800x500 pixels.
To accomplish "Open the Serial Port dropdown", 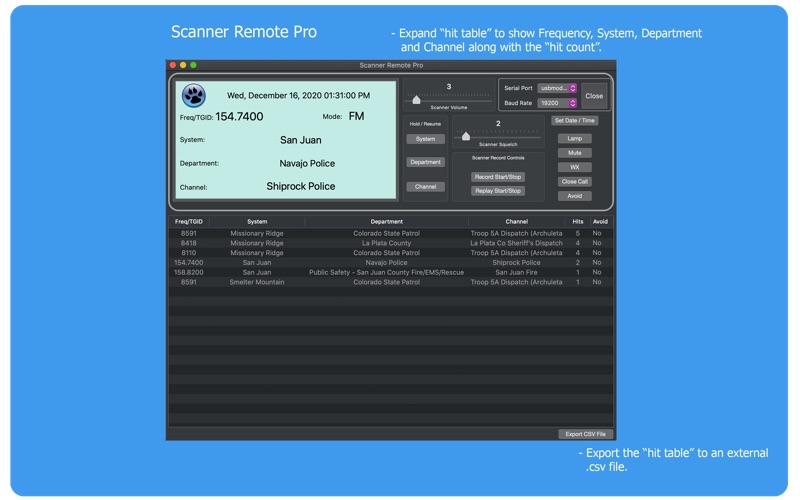I will click(x=557, y=88).
